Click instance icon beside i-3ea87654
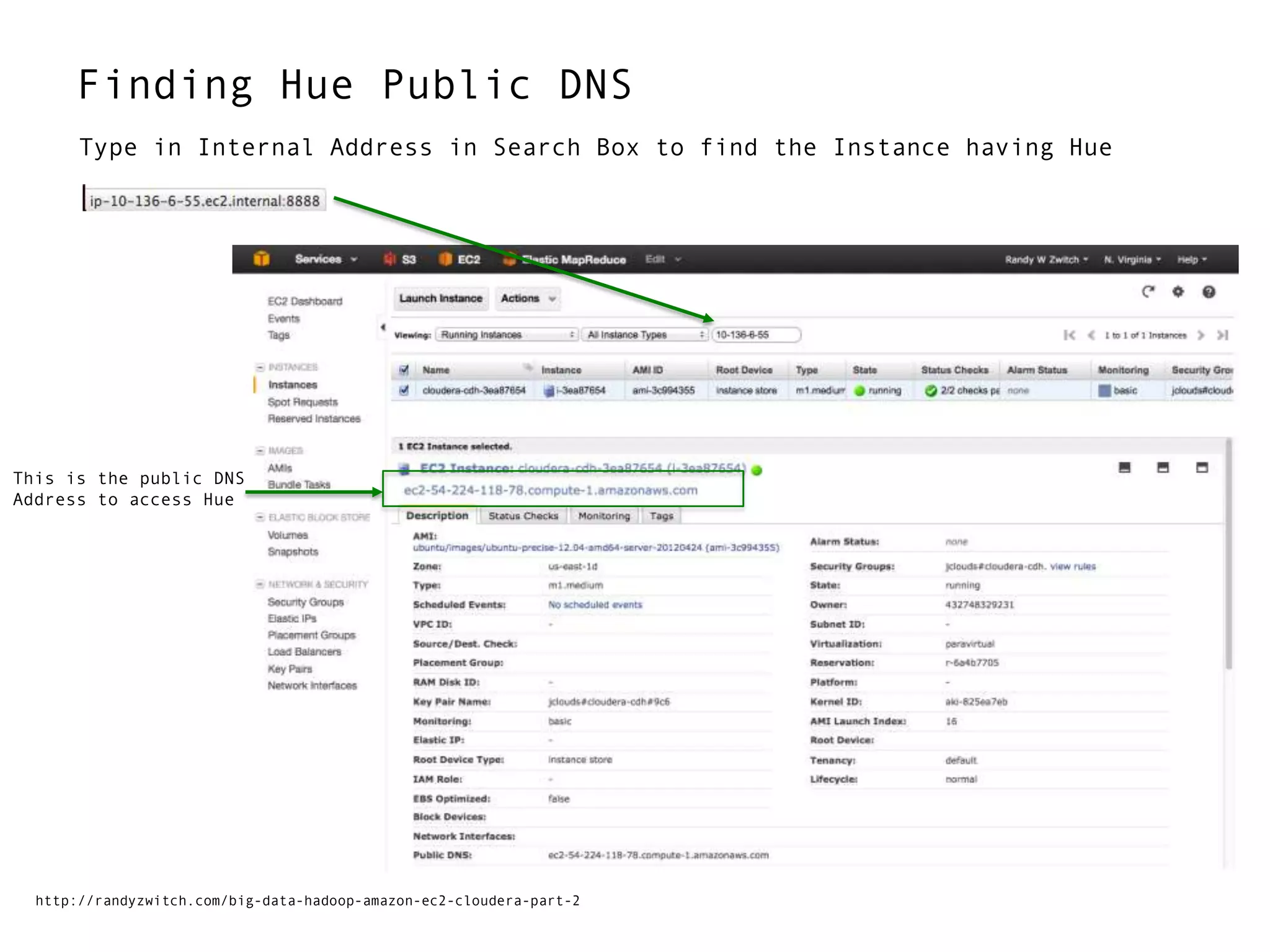Image resolution: width=1270 pixels, height=952 pixels. pyautogui.click(x=548, y=391)
